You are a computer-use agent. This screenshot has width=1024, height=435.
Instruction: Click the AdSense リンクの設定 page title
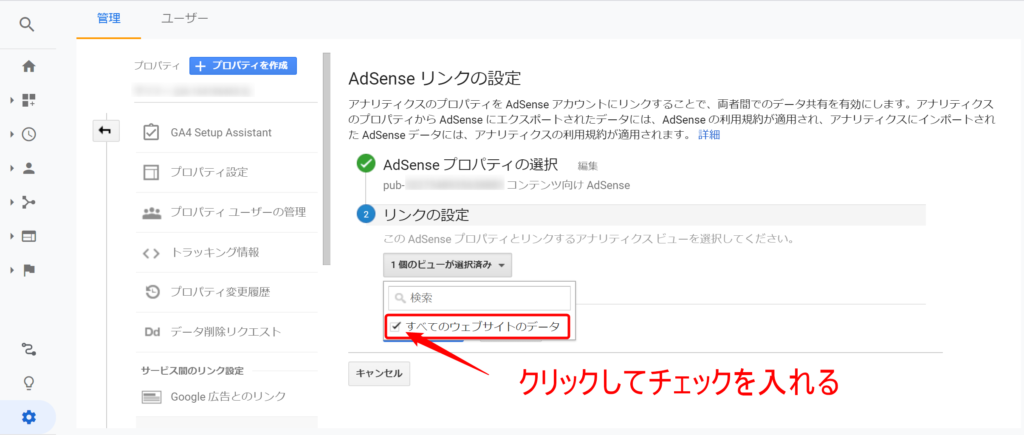[x=435, y=79]
